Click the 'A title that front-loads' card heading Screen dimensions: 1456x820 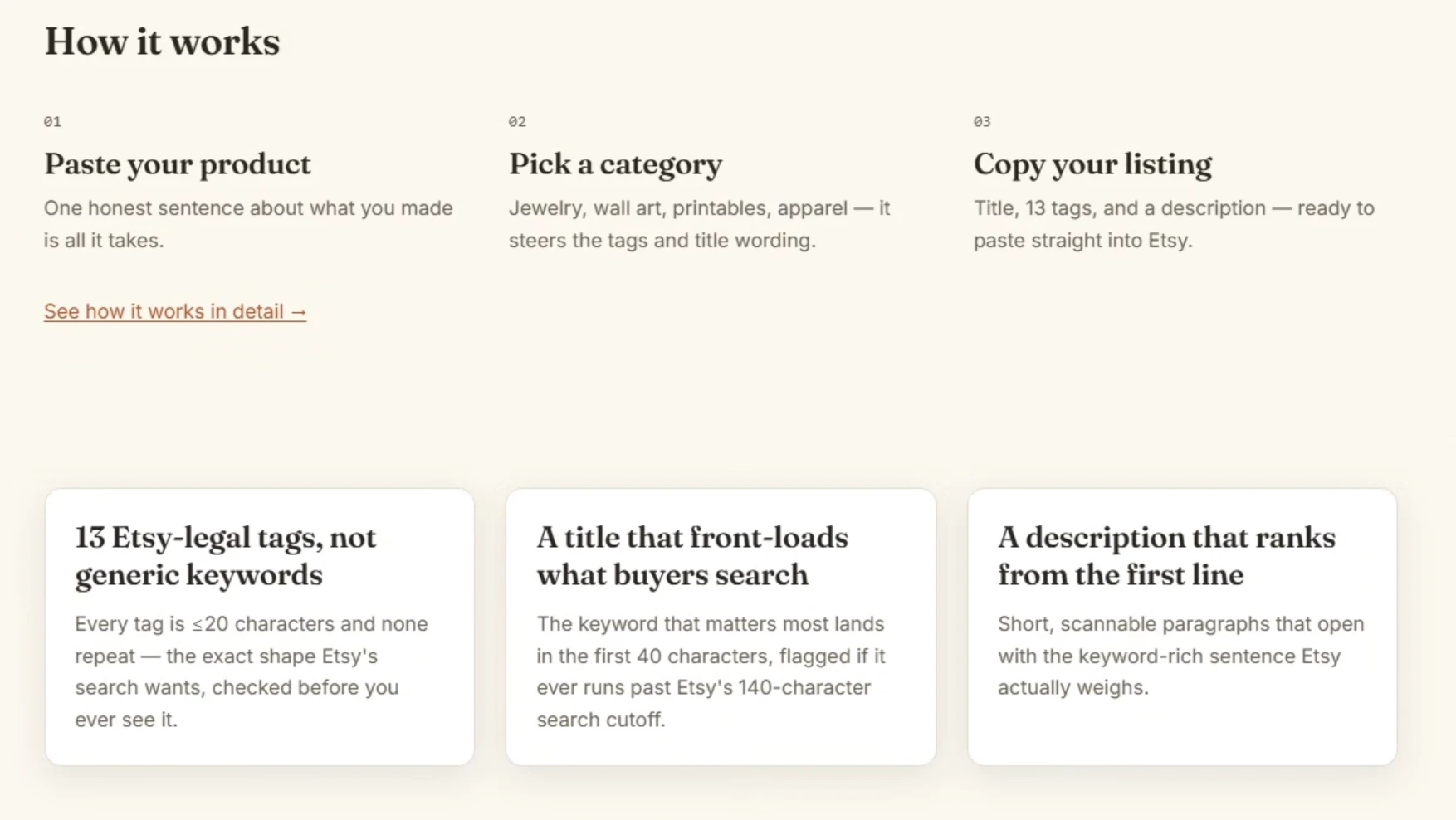pos(692,556)
